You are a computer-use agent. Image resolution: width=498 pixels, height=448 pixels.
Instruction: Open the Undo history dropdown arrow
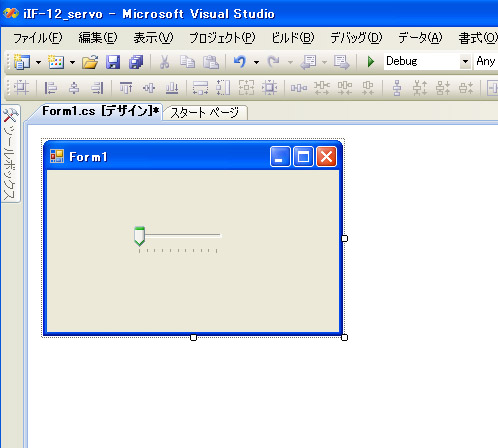(256, 62)
